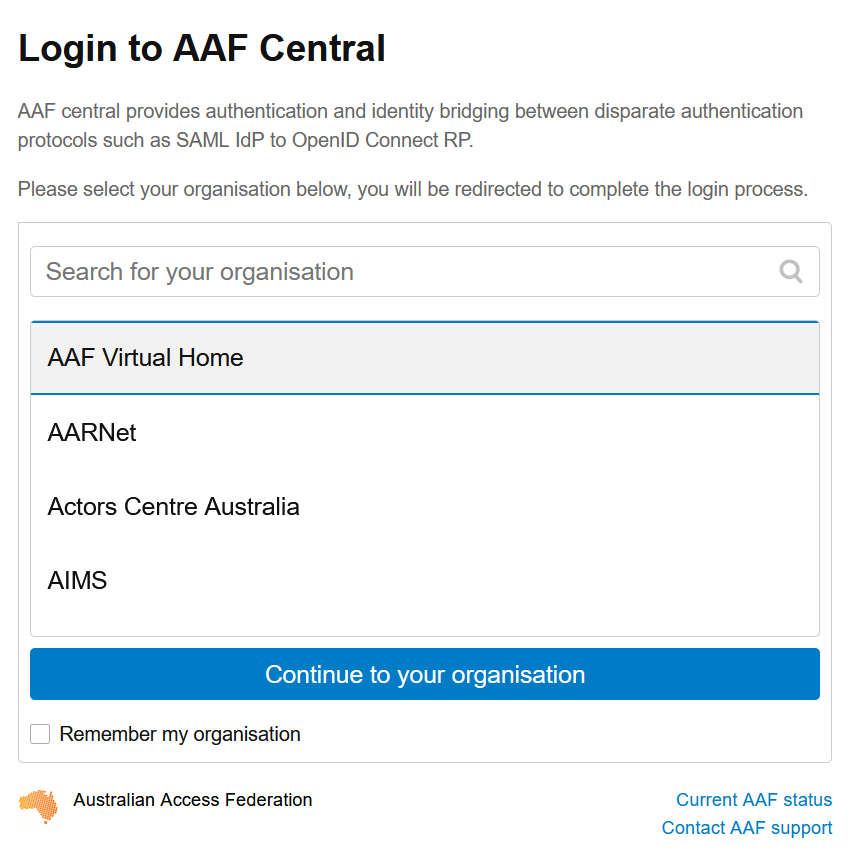Open the Contact AAF support link
The image size is (852, 858).
[747, 828]
